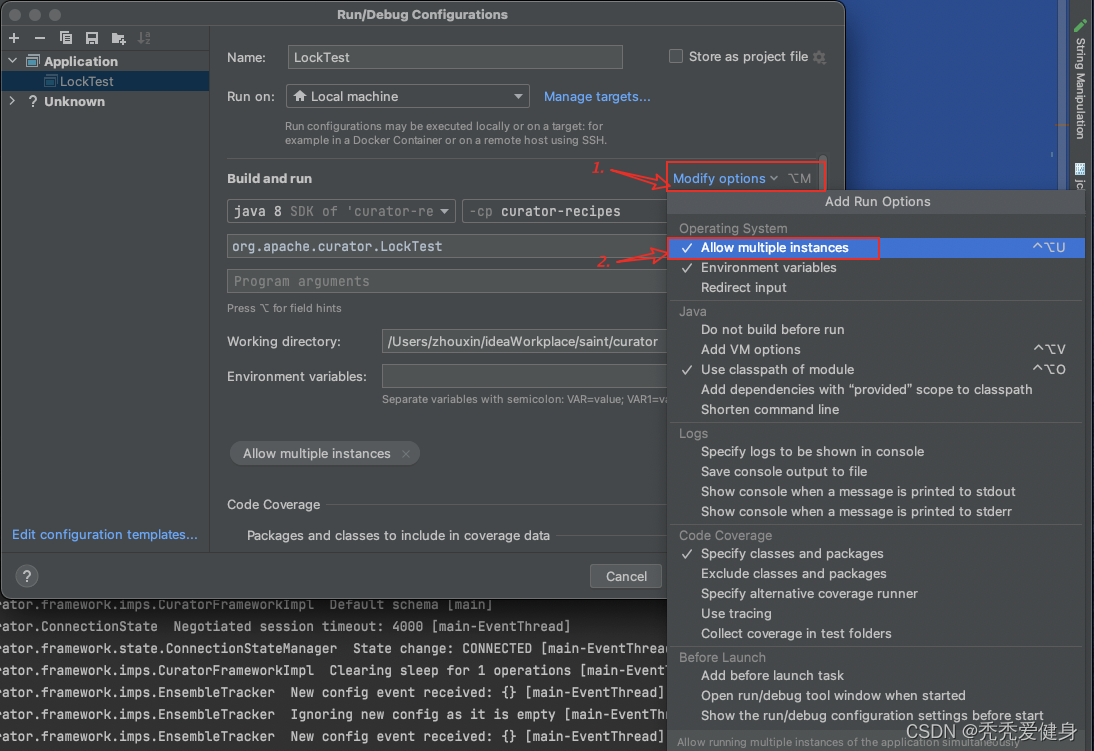Screen dimensions: 1094x751
Task: Save configuration using the floppy disk icon
Action: tap(91, 38)
